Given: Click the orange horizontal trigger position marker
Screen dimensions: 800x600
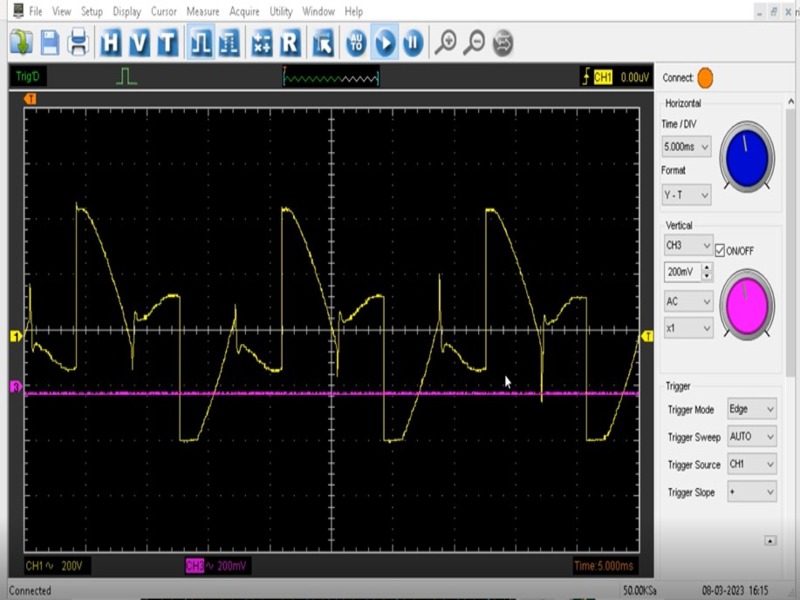Looking at the screenshot, I should [x=30, y=98].
